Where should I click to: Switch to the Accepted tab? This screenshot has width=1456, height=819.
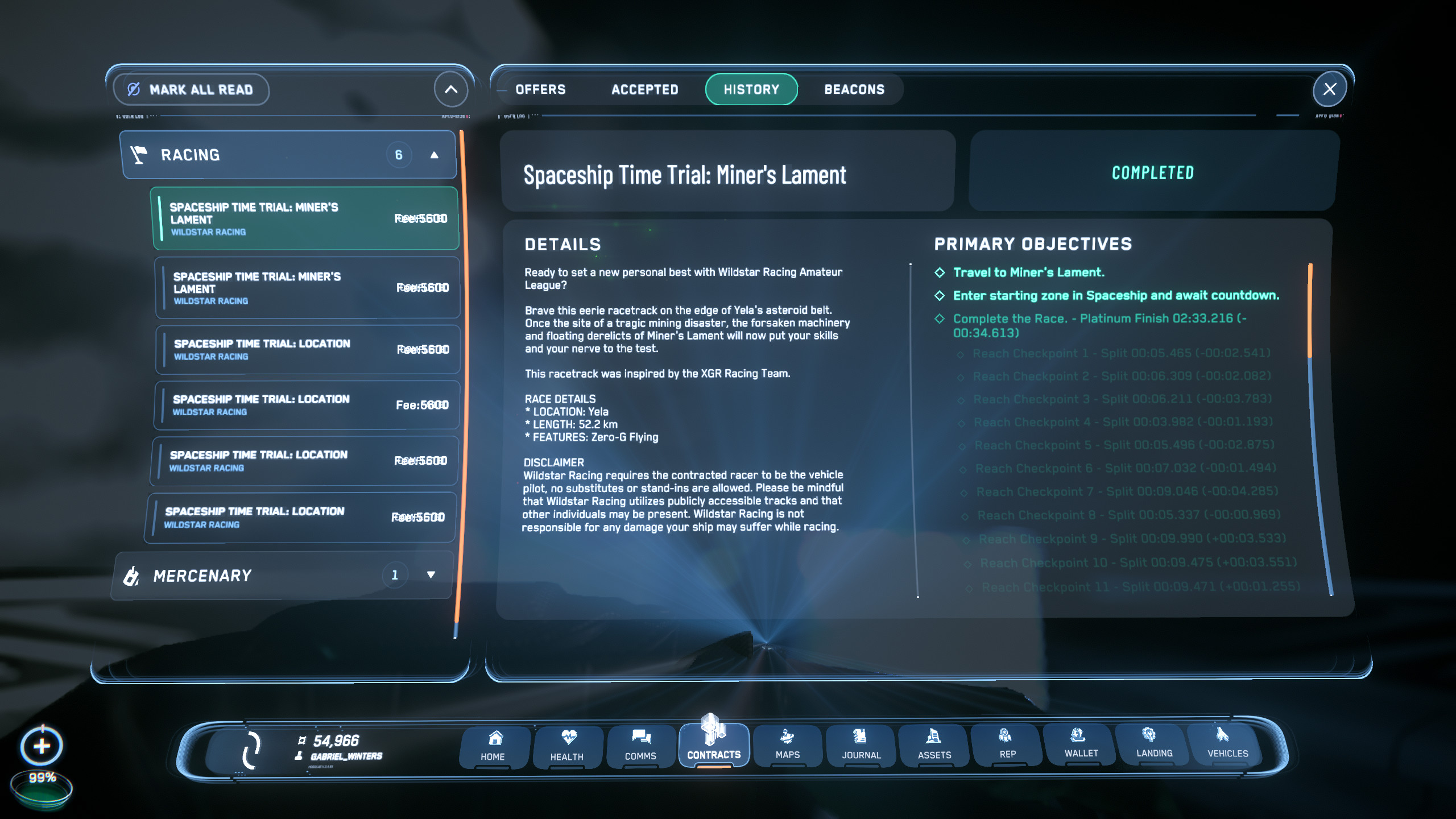click(644, 89)
